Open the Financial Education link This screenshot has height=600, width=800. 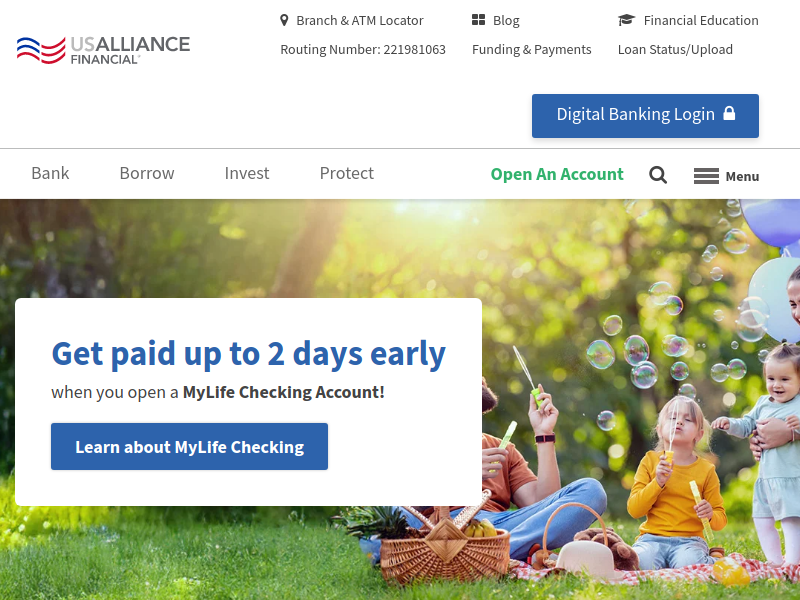coord(701,20)
